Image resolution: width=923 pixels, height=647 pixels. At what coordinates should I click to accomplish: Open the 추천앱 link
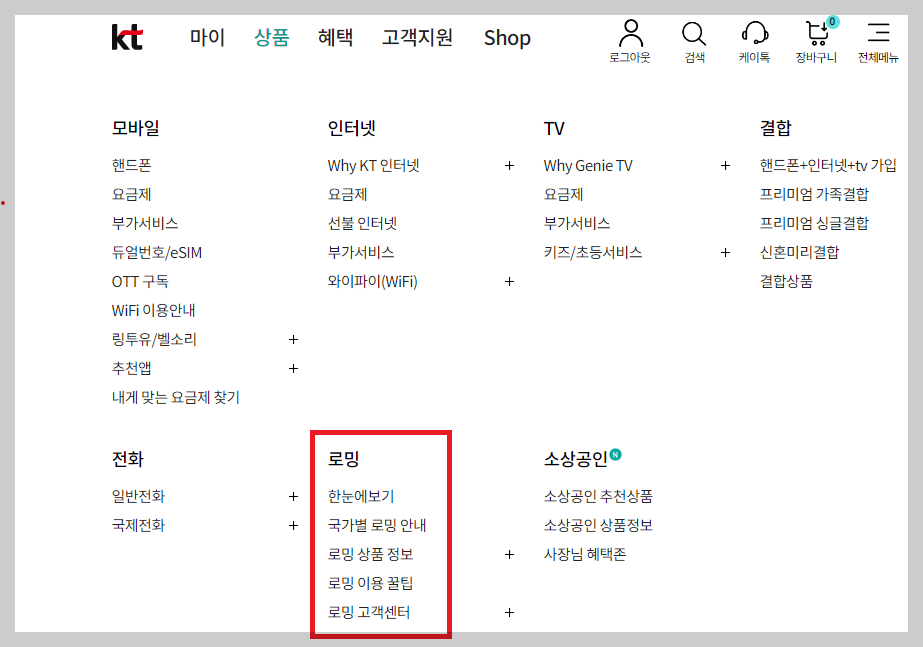pyautogui.click(x=131, y=369)
